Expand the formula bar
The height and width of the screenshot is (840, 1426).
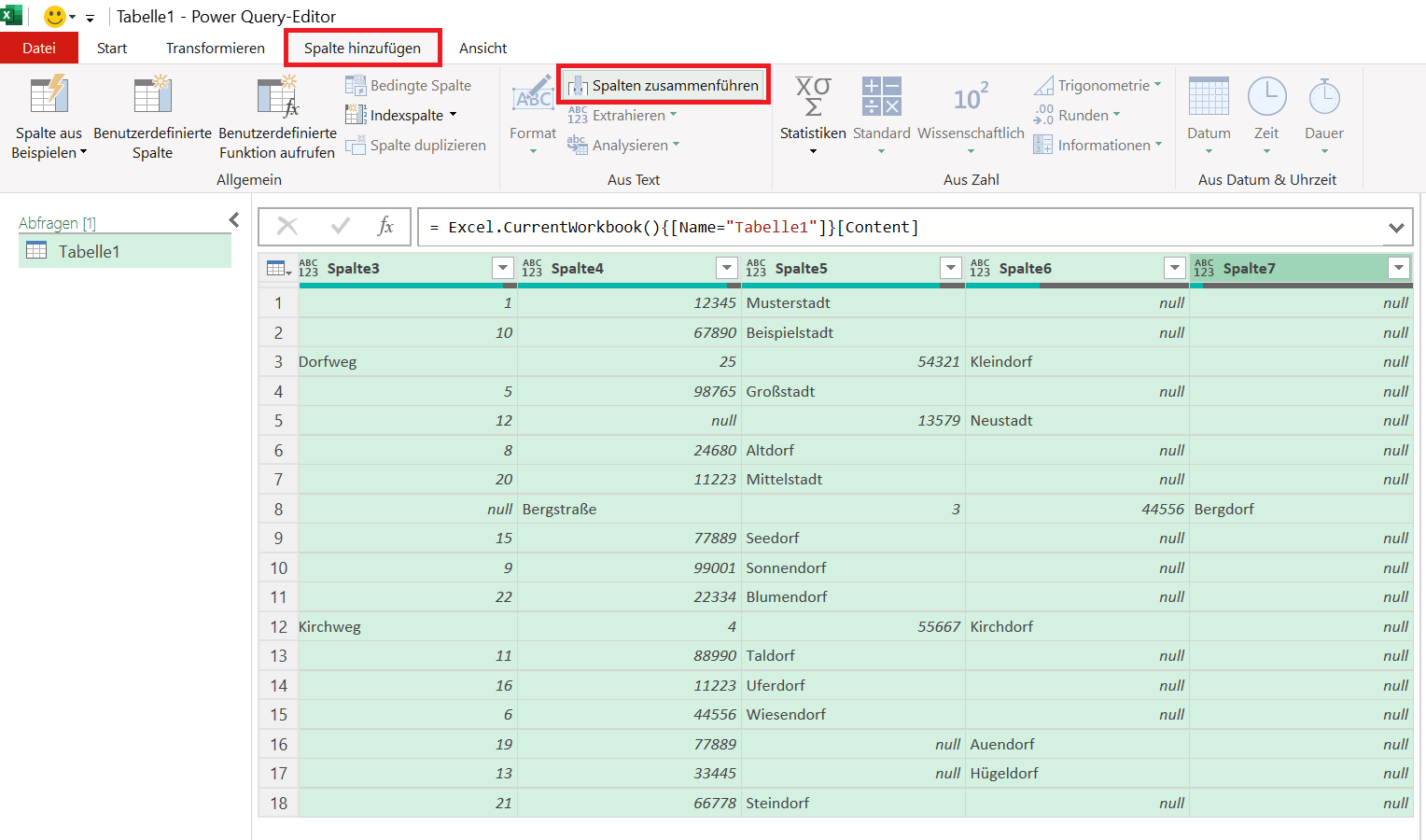click(1396, 228)
